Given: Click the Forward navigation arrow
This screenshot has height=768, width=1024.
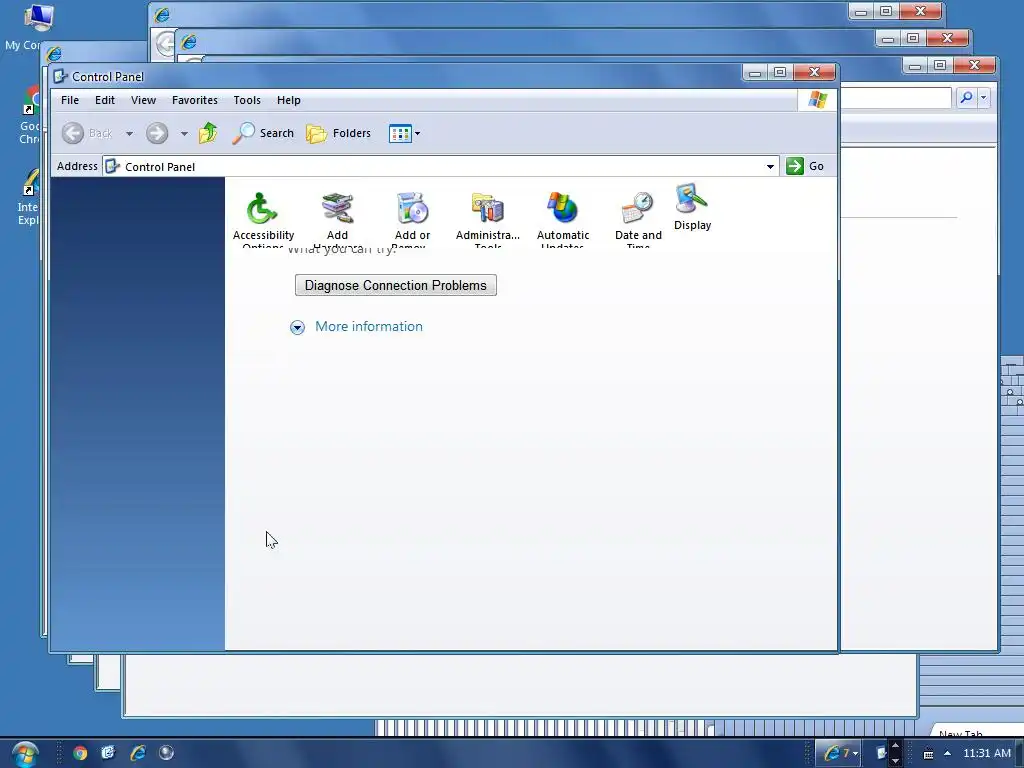Looking at the screenshot, I should (x=157, y=133).
